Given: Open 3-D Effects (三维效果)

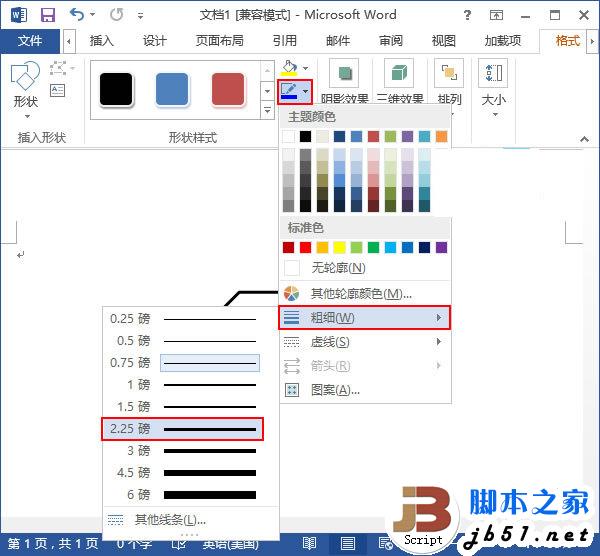Looking at the screenshot, I should coord(400,81).
